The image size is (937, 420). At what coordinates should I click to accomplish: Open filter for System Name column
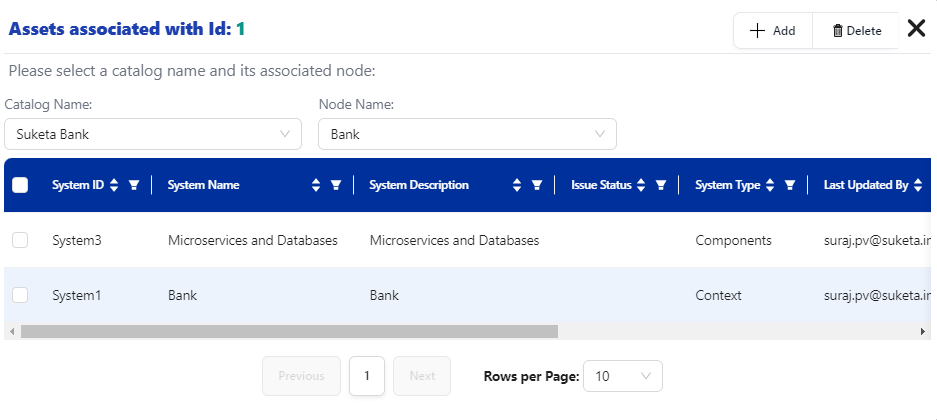336,185
